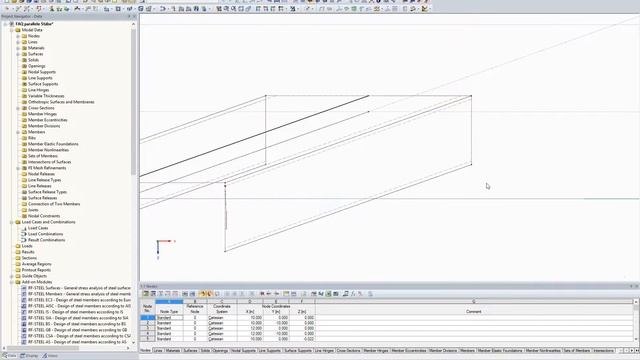640x360 pixels.
Task: Switch to Lines table tab
Action: pyautogui.click(x=158, y=351)
